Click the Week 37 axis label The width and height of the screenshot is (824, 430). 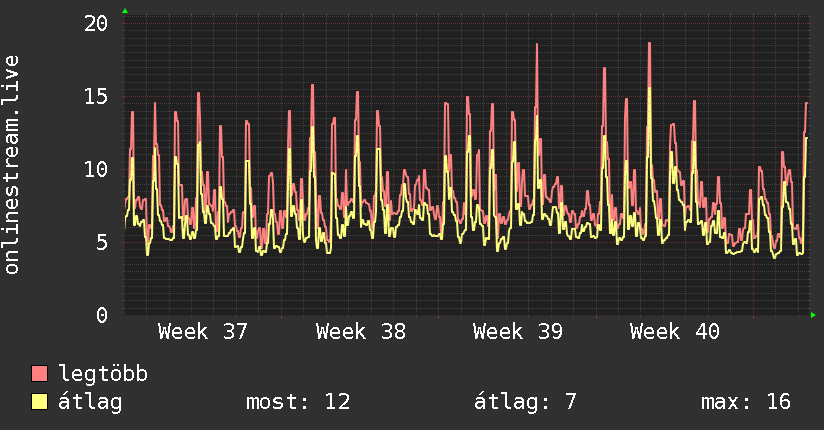coord(202,332)
